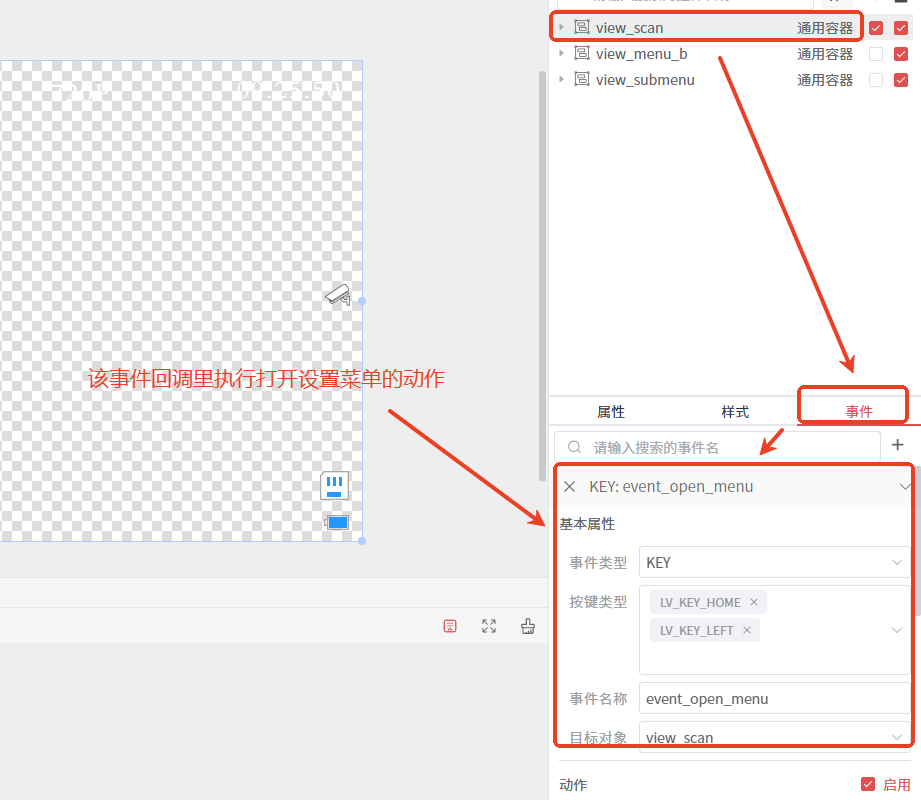921x800 pixels.
Task: Uncheck the checked box in the view_submenu row
Action: [x=900, y=80]
